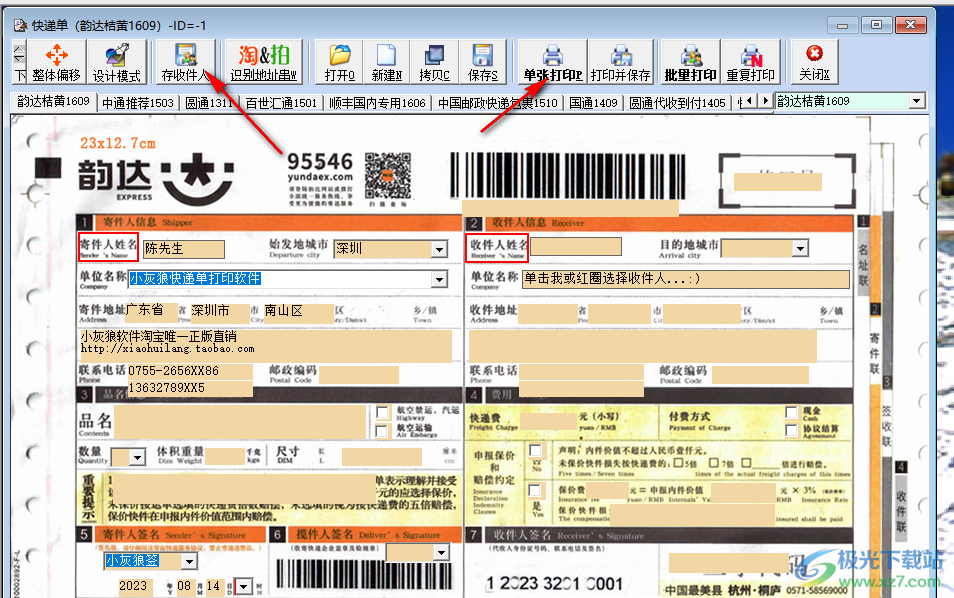The height and width of the screenshot is (598, 954).
Task: Save with the 保存 icon
Action: coord(482,62)
